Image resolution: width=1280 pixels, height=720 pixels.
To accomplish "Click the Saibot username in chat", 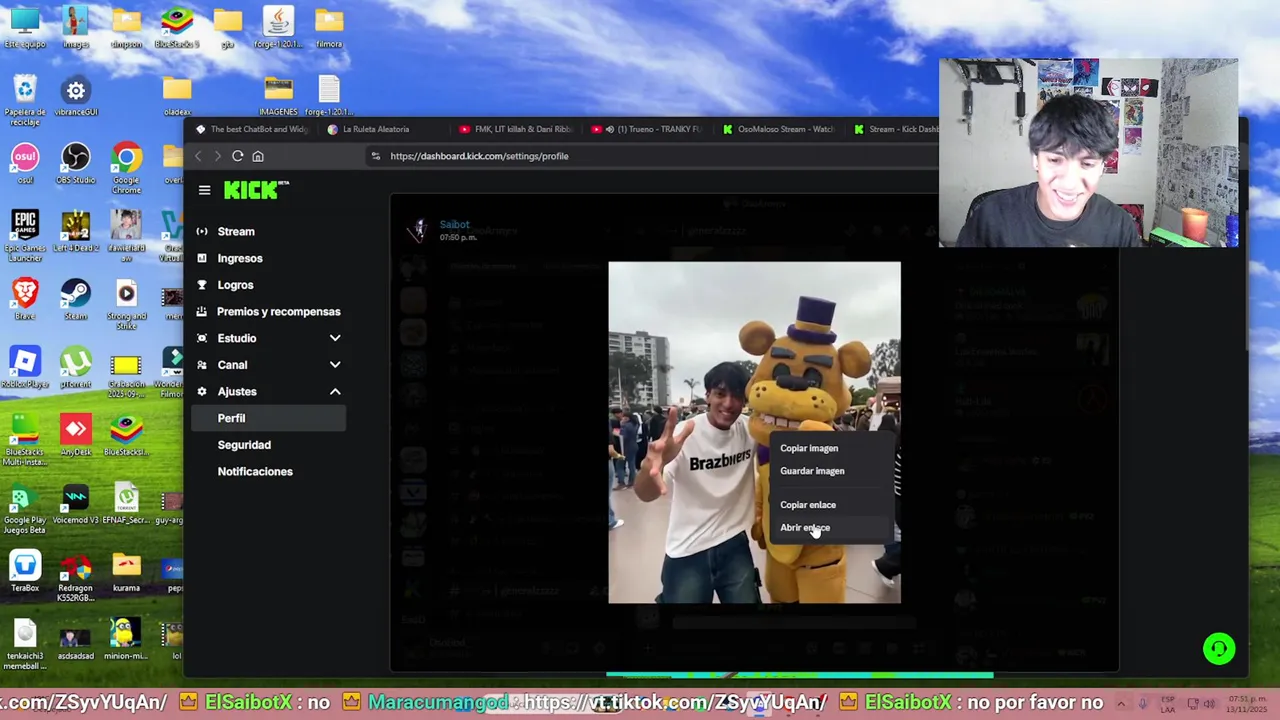I will [x=454, y=225].
